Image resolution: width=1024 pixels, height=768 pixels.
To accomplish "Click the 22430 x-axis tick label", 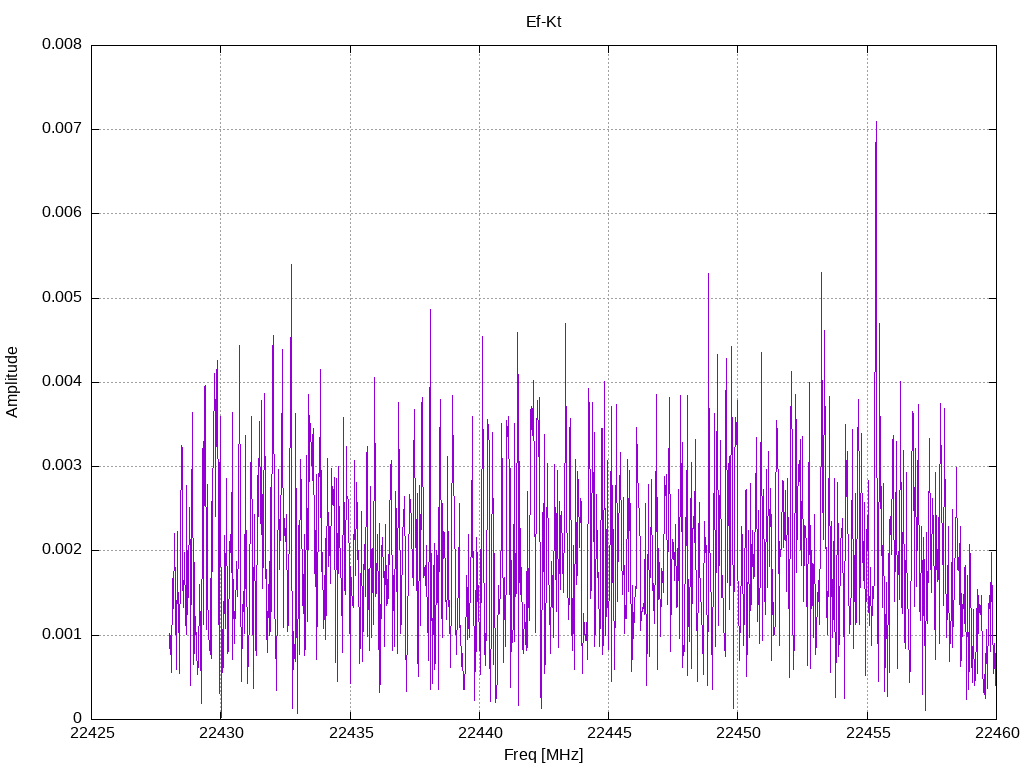I will click(x=221, y=733).
